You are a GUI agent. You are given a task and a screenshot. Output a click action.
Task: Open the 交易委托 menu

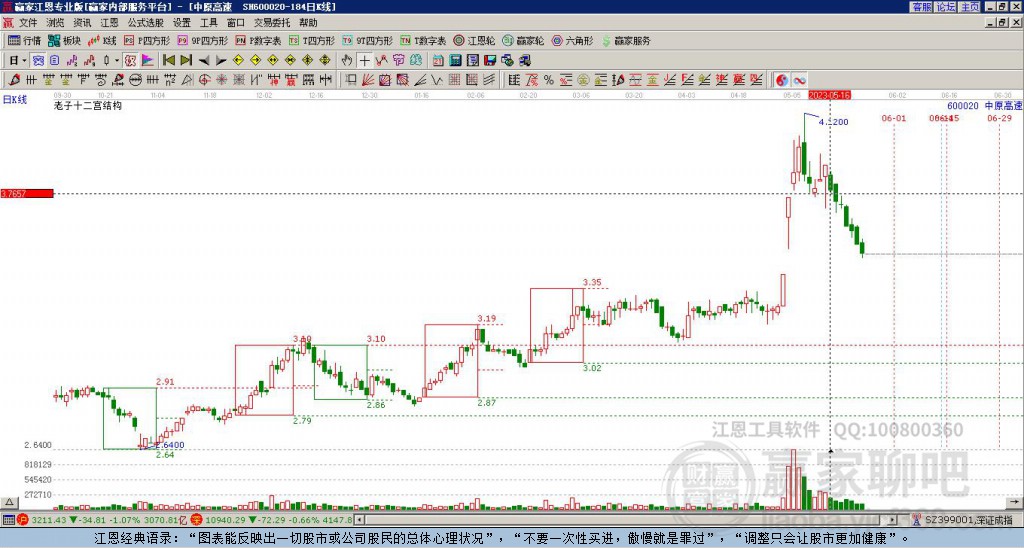[x=272, y=23]
